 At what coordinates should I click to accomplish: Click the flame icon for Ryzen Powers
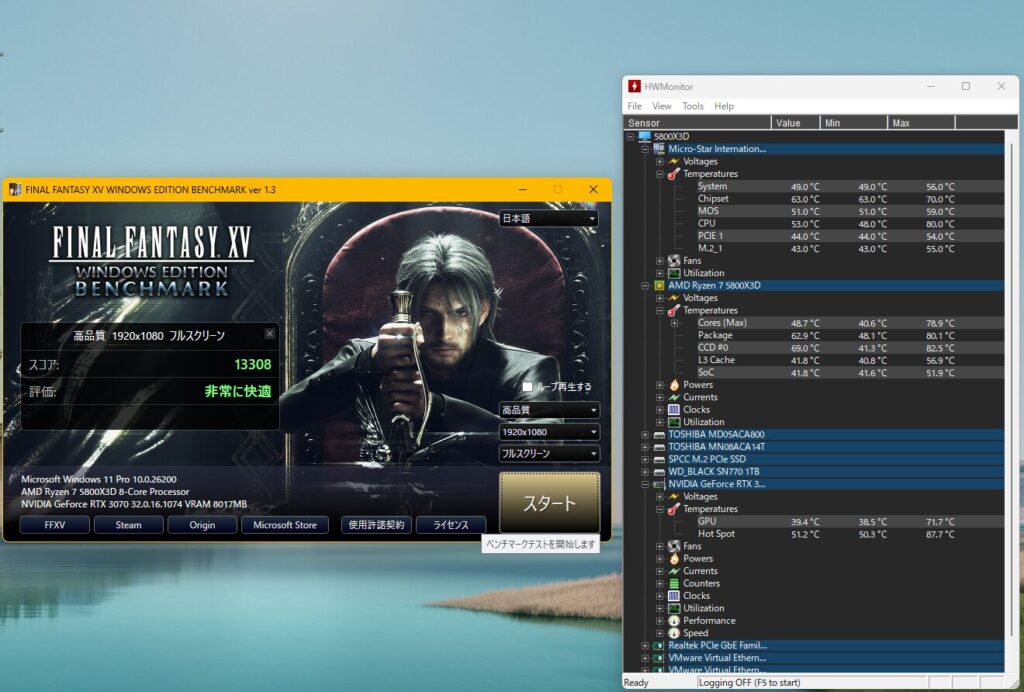click(x=674, y=385)
